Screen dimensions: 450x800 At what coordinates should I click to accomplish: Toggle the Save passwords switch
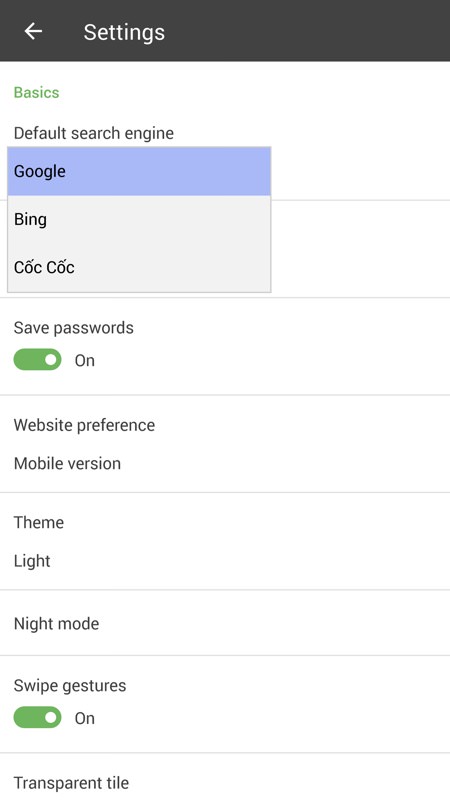point(37,360)
